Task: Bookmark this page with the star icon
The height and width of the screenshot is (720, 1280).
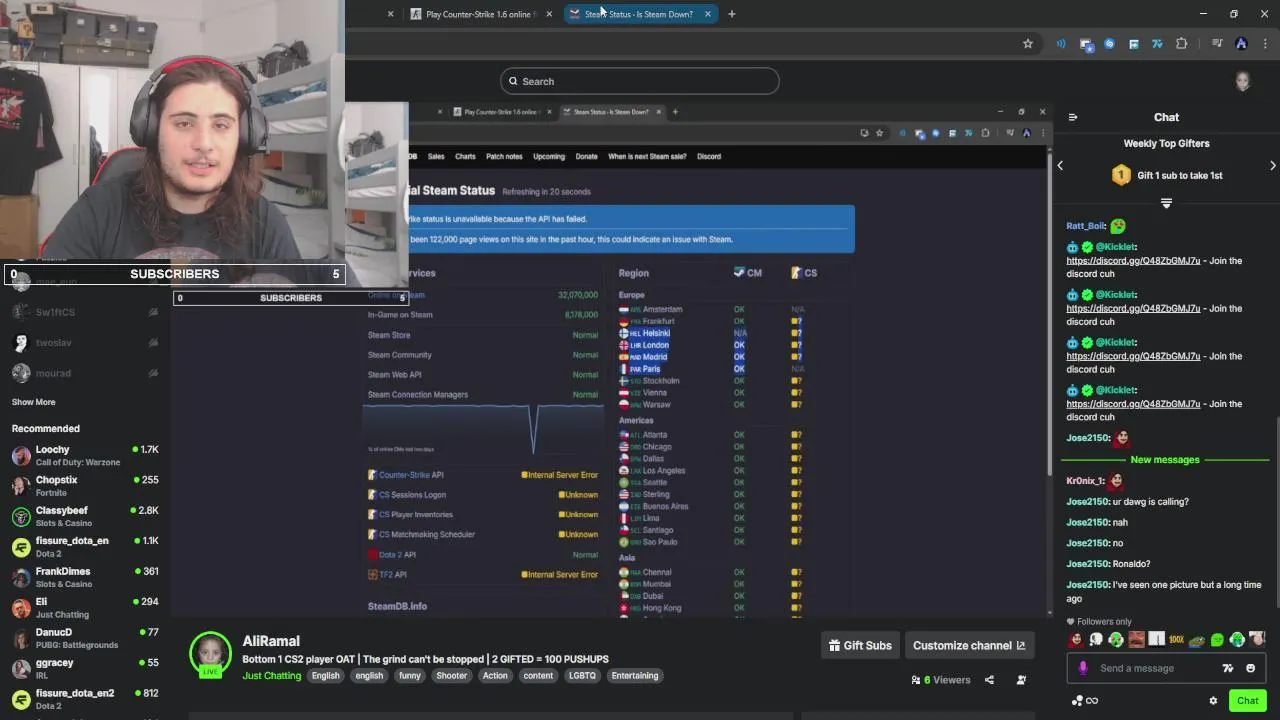Action: tap(1027, 44)
